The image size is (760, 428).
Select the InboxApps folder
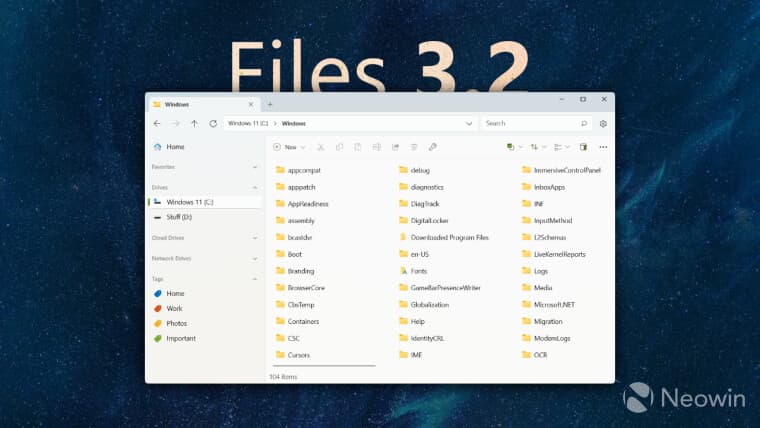pyautogui.click(x=544, y=187)
